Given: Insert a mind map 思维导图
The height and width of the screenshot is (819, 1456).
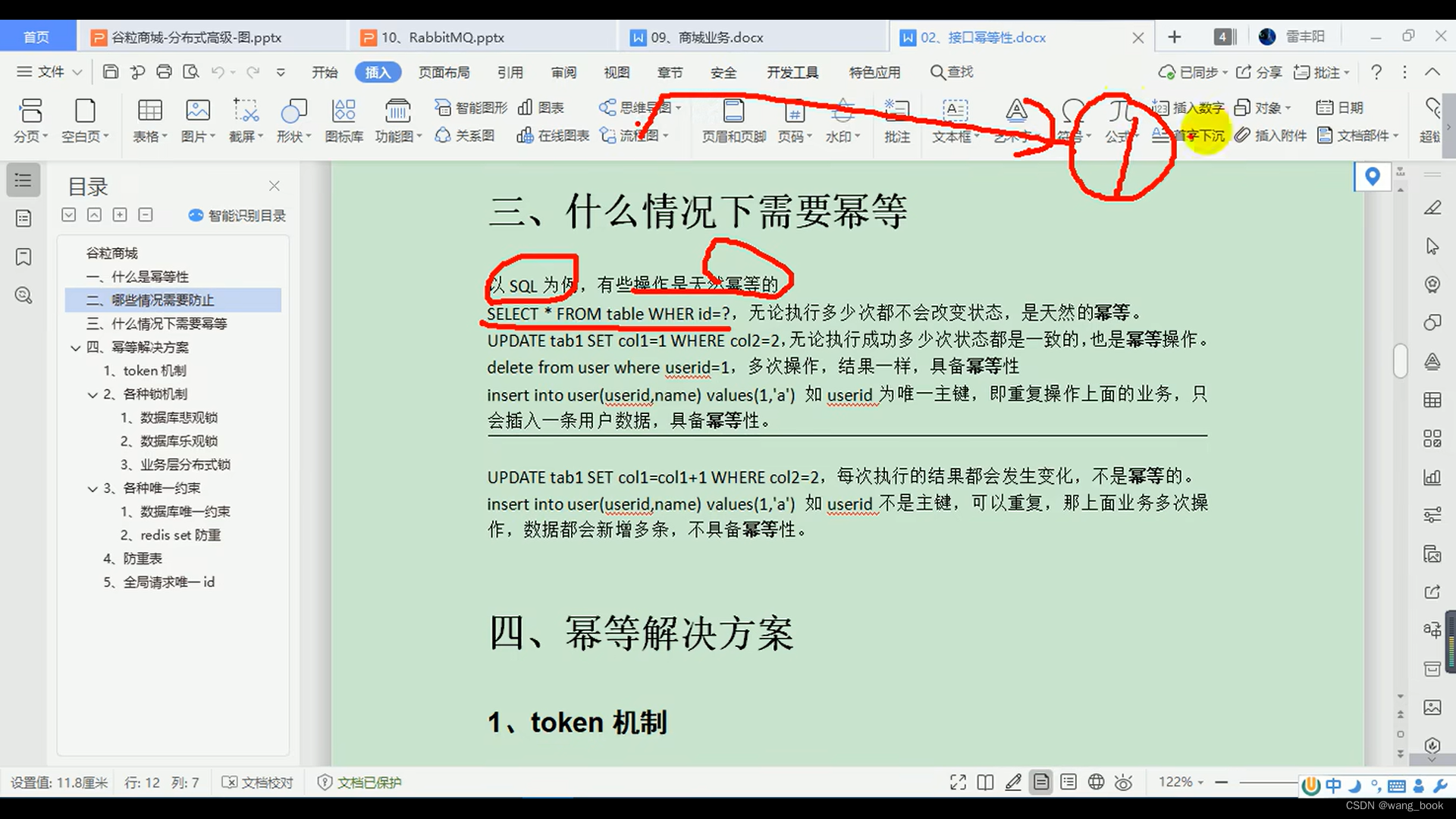Looking at the screenshot, I should point(637,108).
